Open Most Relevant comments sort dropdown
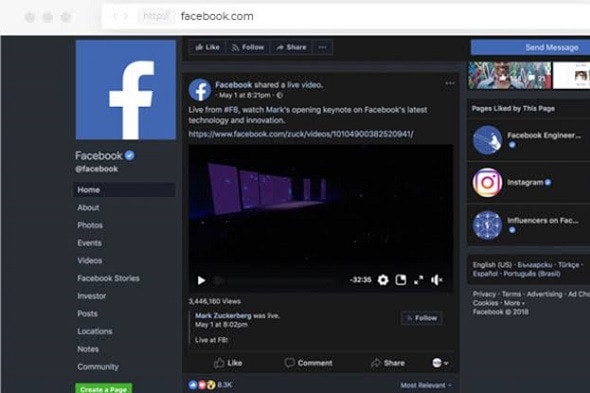 tap(426, 385)
